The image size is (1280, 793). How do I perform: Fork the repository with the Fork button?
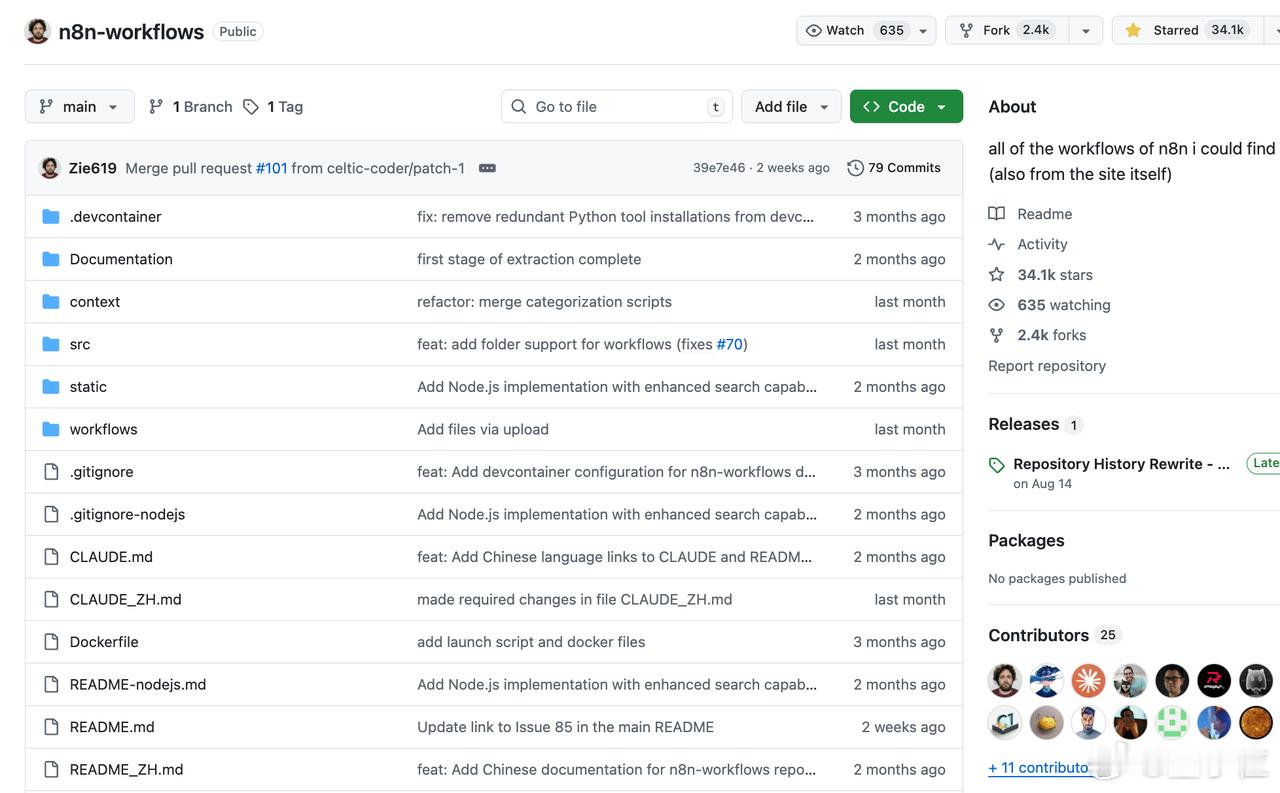1006,30
